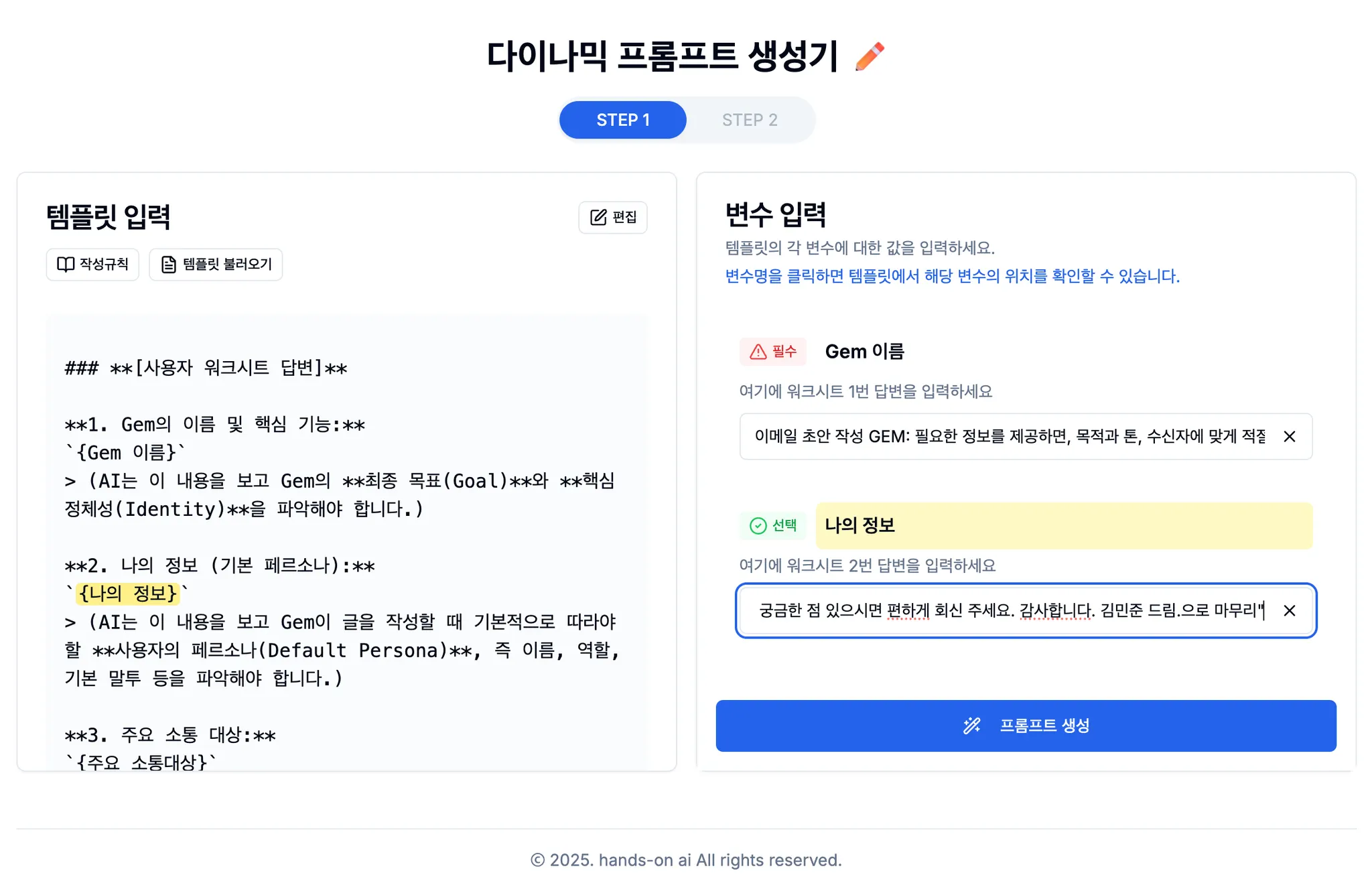The image size is (1372, 887).
Task: Select the STEP 1 tab
Action: pyautogui.click(x=622, y=120)
